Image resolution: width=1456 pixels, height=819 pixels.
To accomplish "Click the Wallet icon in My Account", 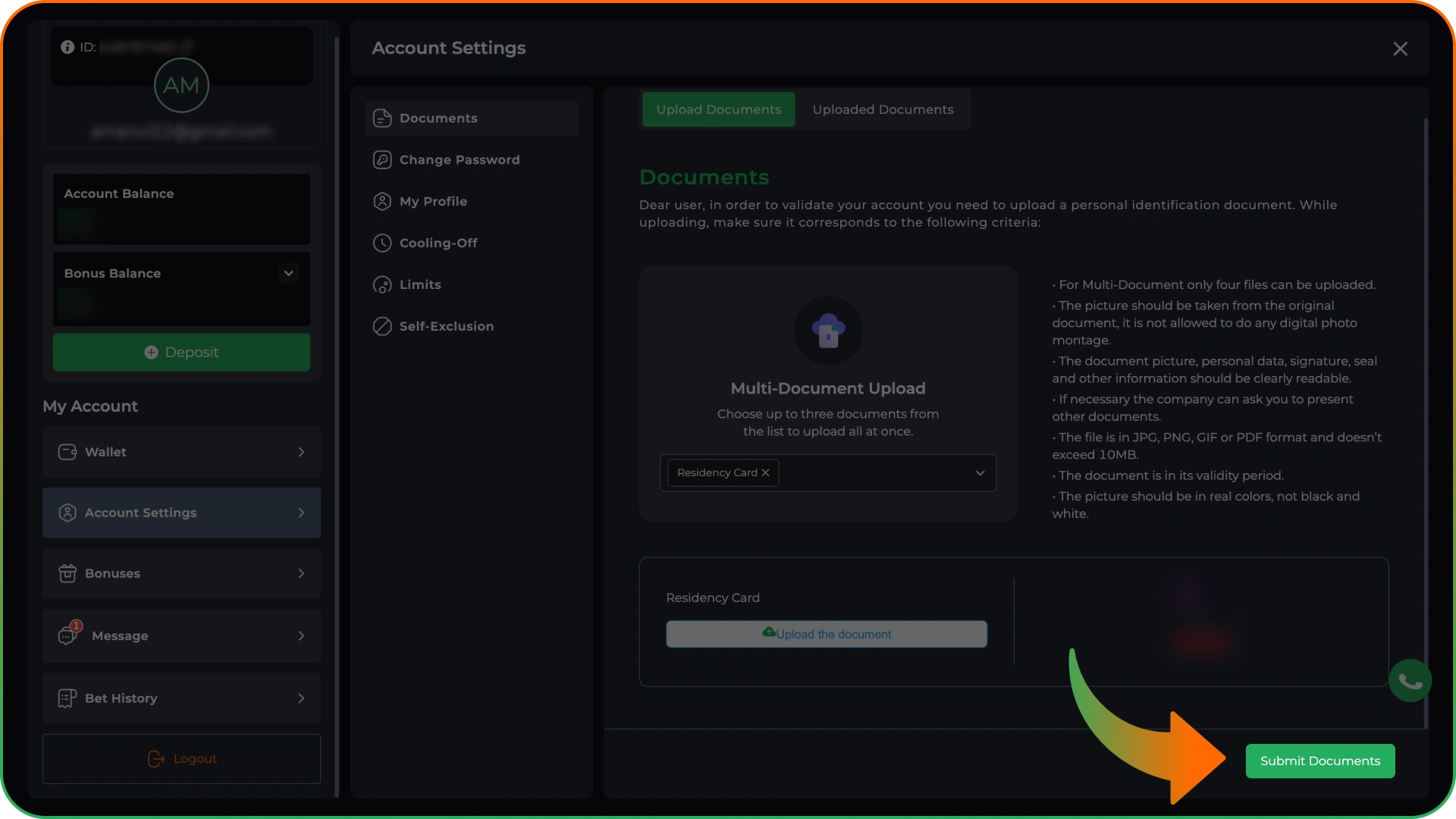I will click(67, 452).
